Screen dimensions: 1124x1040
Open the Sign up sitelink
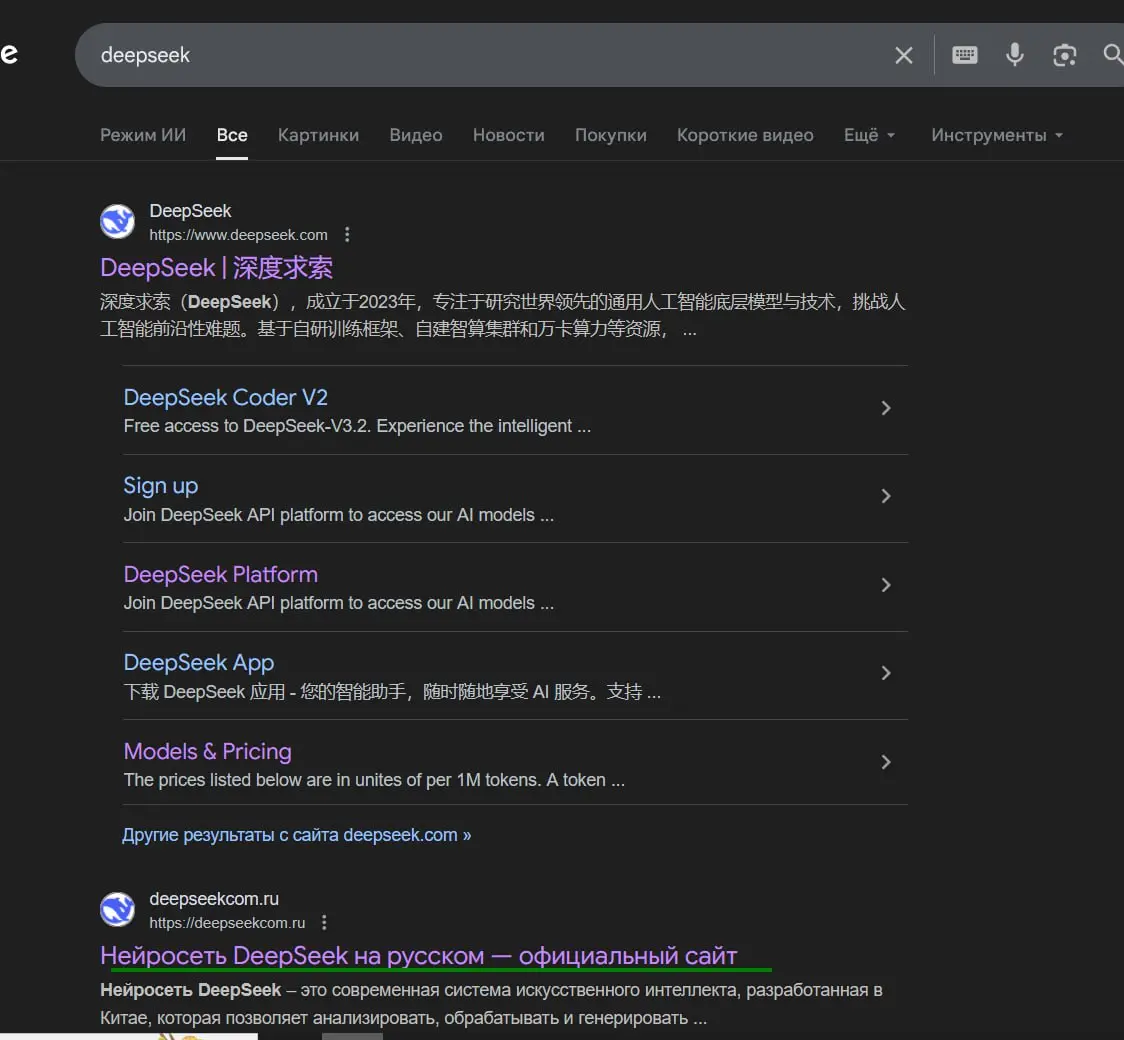click(x=161, y=486)
